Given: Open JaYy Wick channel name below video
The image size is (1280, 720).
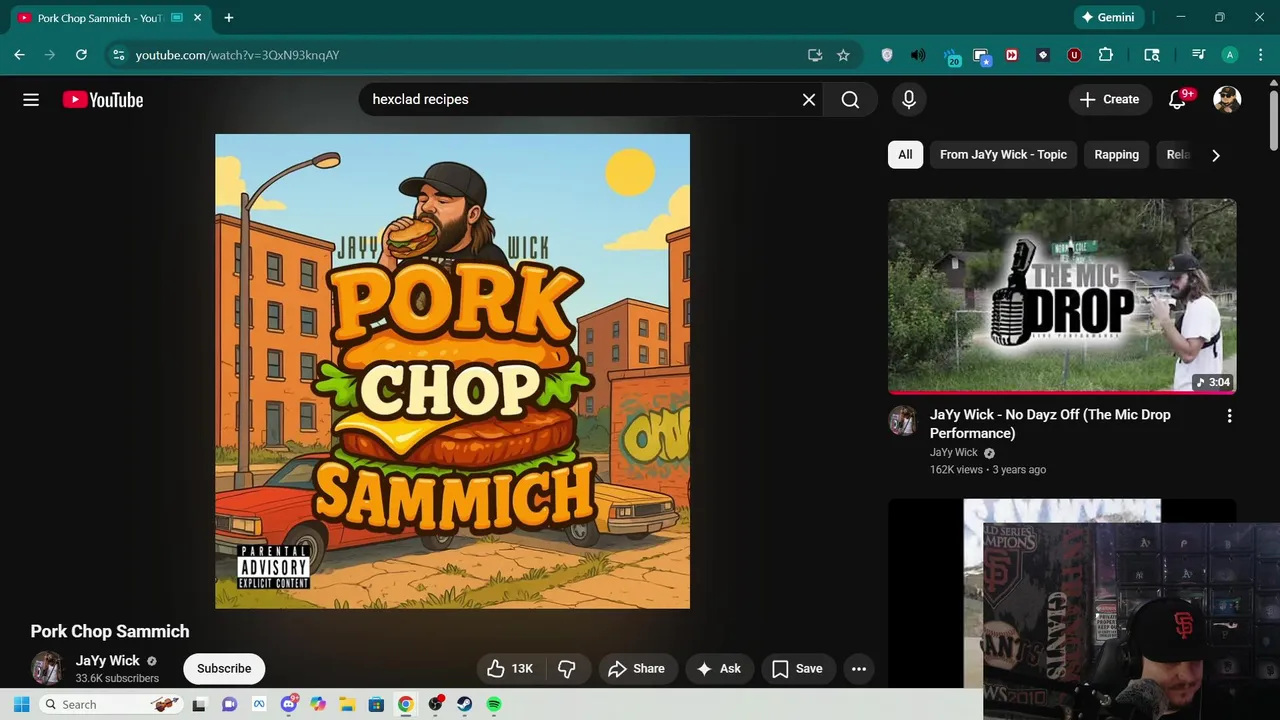Looking at the screenshot, I should click(x=107, y=661).
